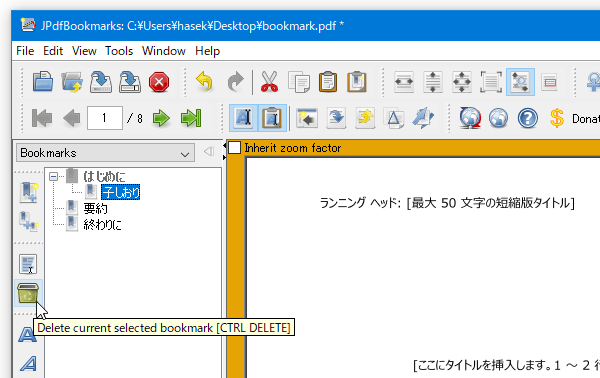Close document with red X icon
This screenshot has width=600, height=378.
click(159, 82)
